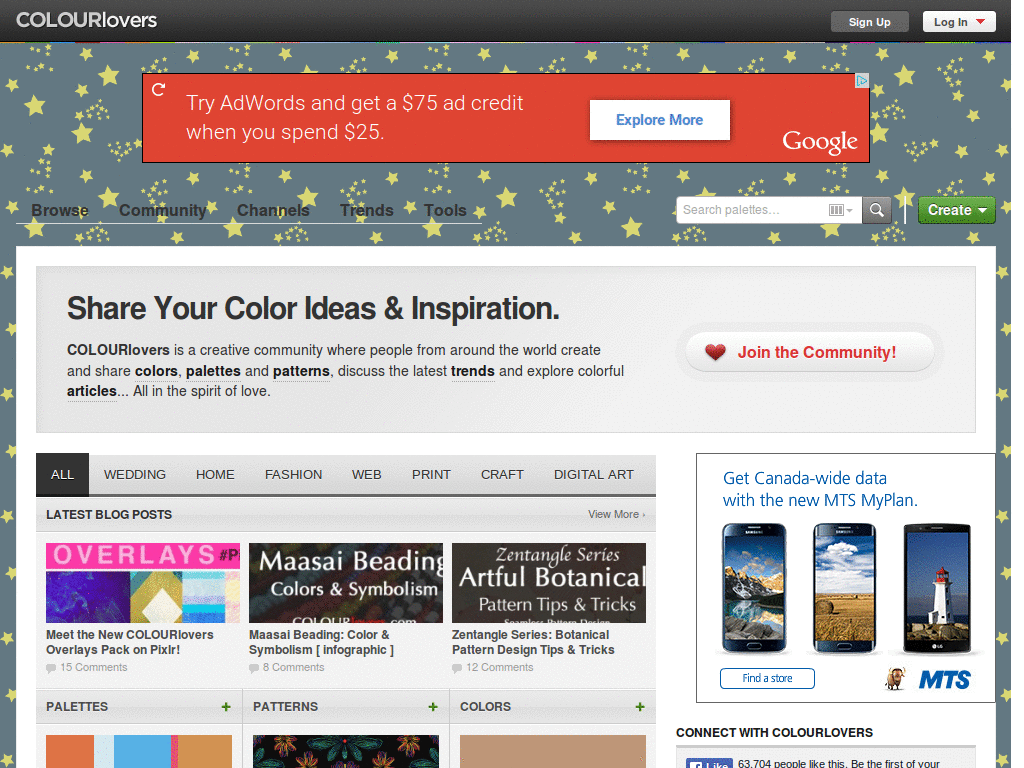The width and height of the screenshot is (1024, 768).
Task: Click the 12 Comments link
Action: [500, 667]
